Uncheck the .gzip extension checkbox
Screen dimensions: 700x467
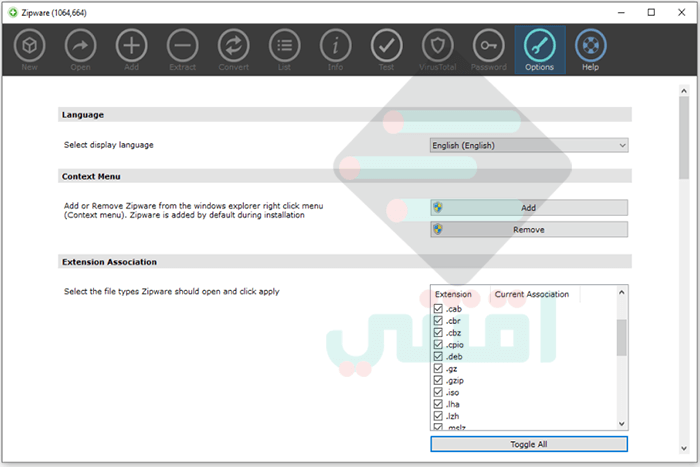pos(438,380)
